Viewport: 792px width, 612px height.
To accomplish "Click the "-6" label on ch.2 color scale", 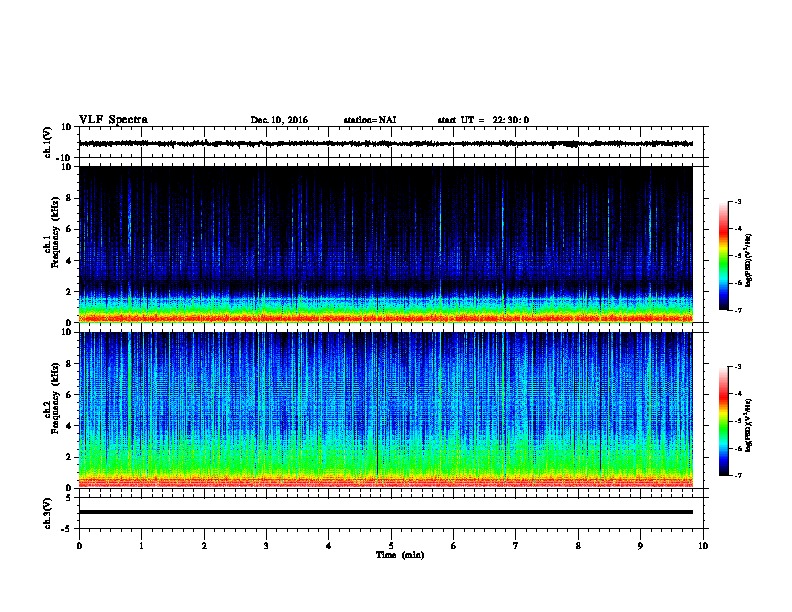I will pos(737,448).
